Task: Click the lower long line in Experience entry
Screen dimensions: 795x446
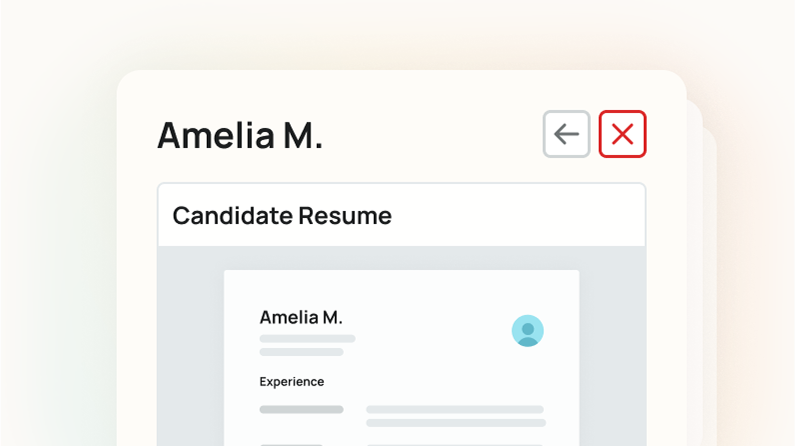Action: 454,423
